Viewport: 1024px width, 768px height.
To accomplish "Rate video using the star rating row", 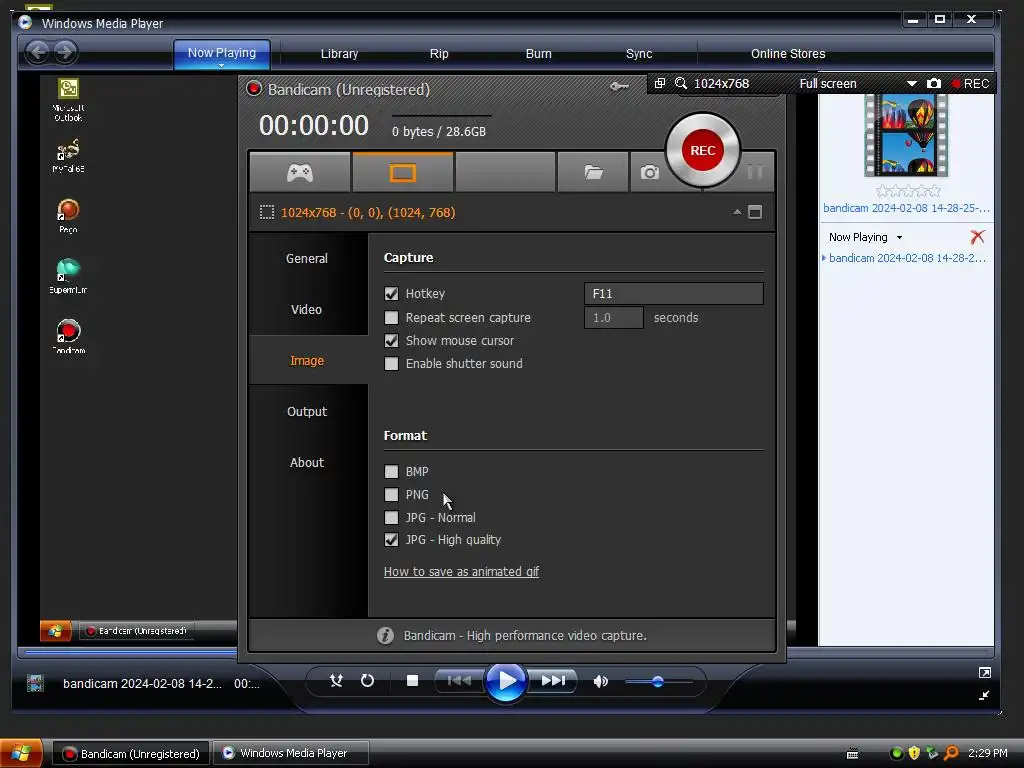I will [908, 191].
